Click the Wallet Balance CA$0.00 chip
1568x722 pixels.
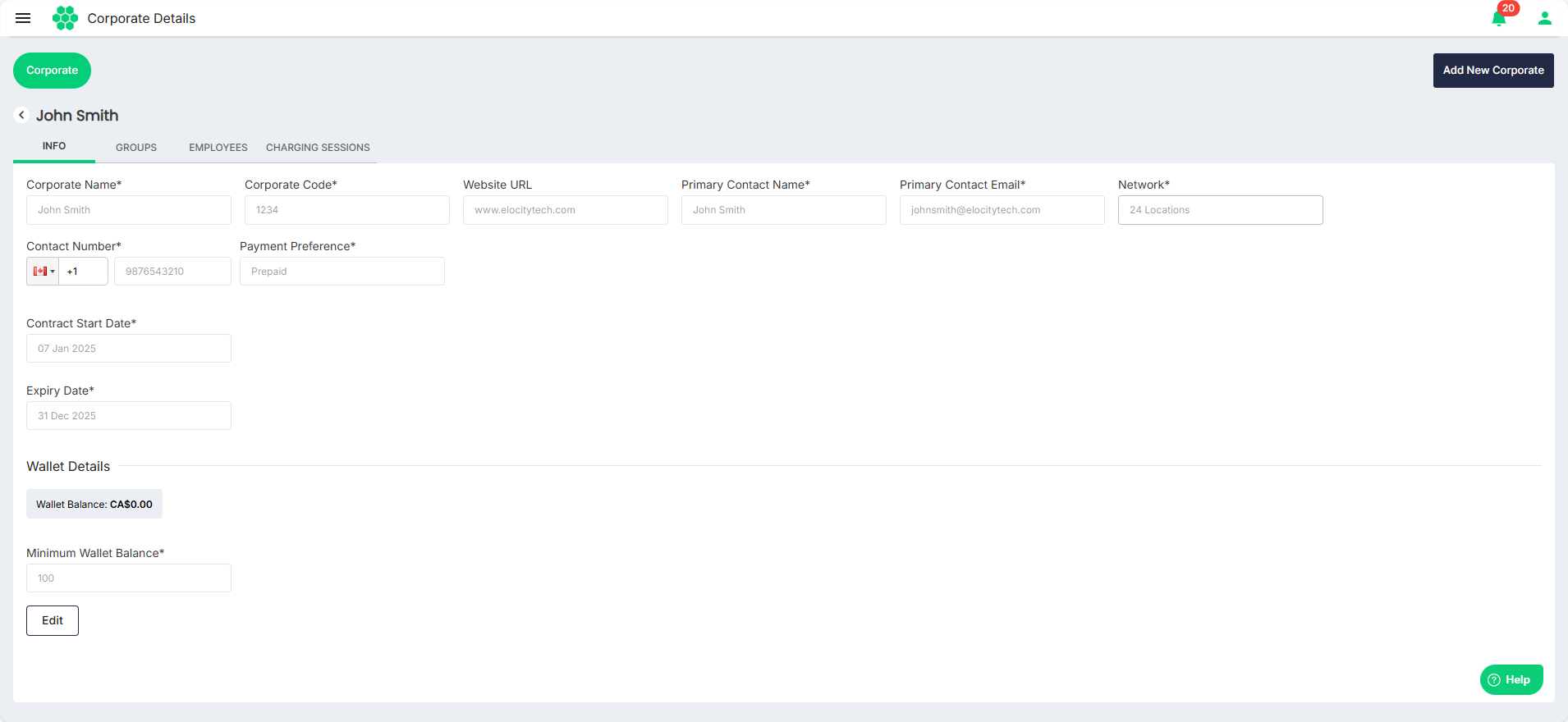94,504
